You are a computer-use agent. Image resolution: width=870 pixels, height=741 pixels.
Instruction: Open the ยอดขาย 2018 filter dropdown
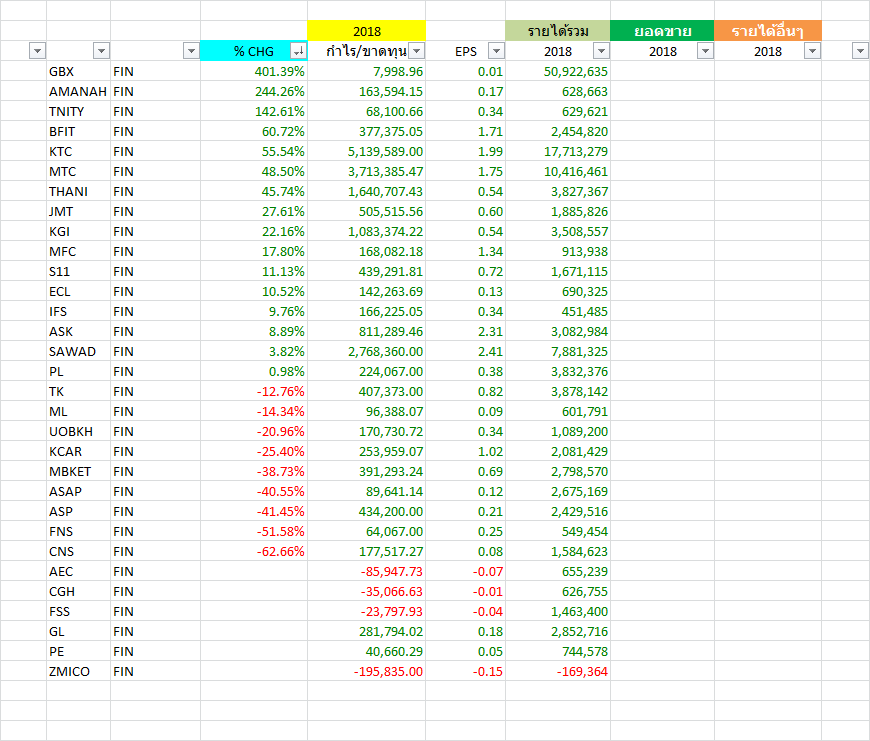coord(705,51)
